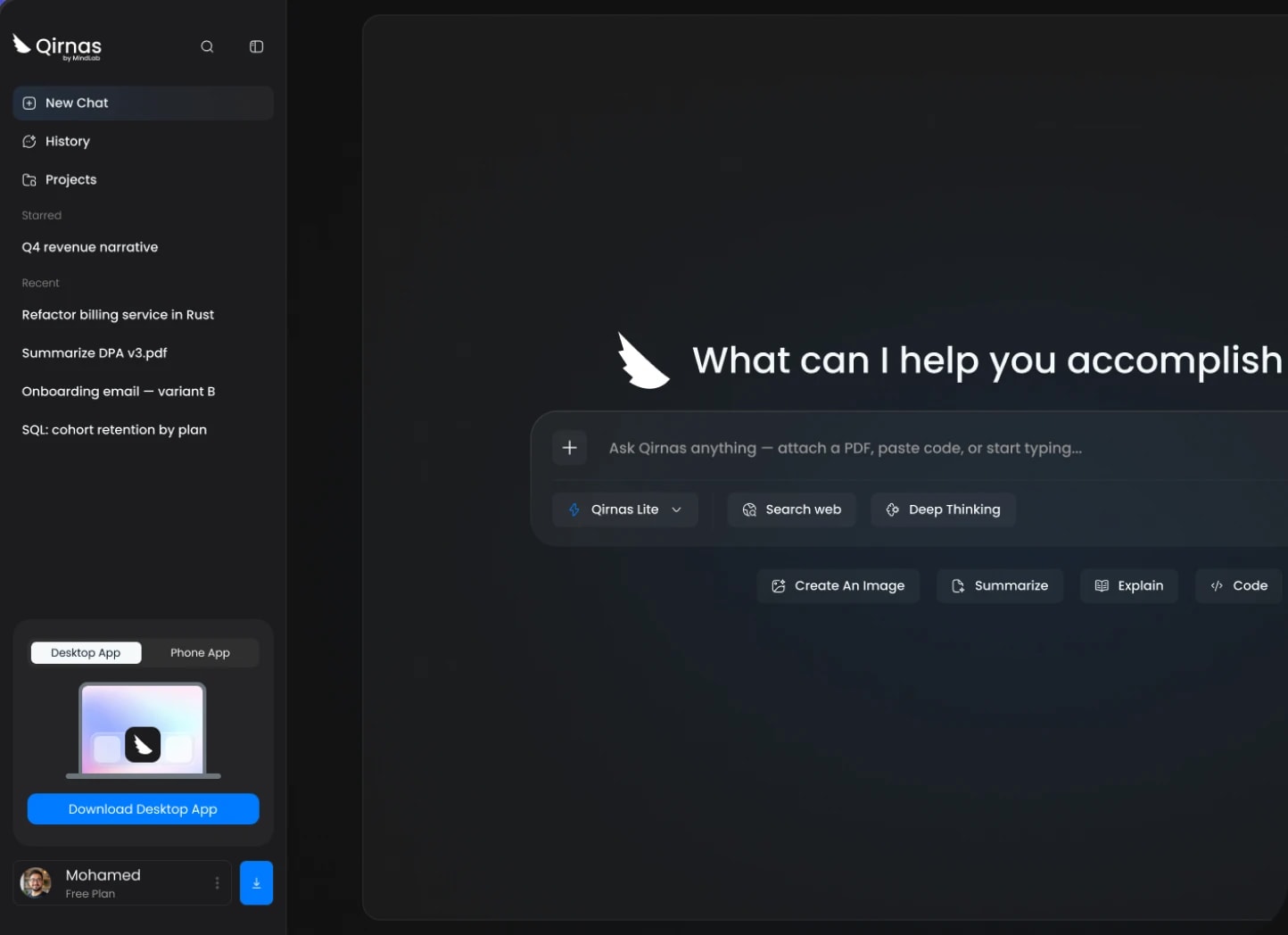Open the Projects section
The height and width of the screenshot is (935, 1288).
click(143, 179)
